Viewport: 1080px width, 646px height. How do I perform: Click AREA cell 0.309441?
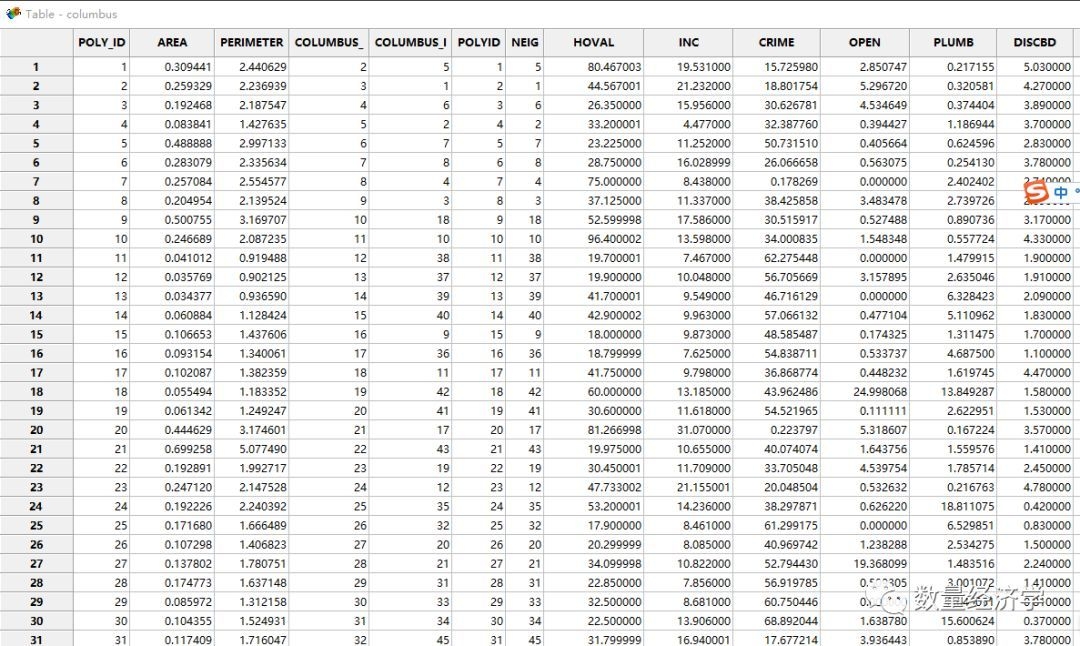coord(172,67)
